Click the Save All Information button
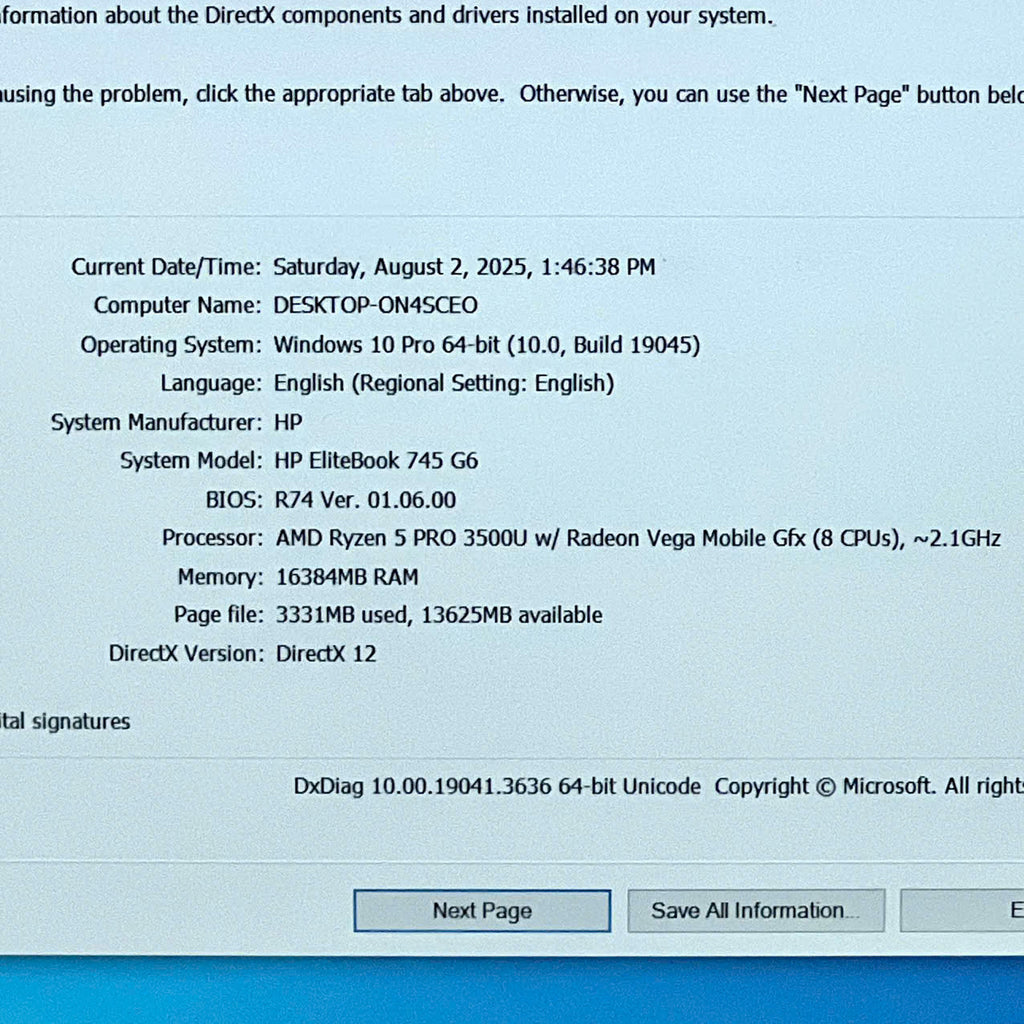The image size is (1024, 1024). pos(756,910)
